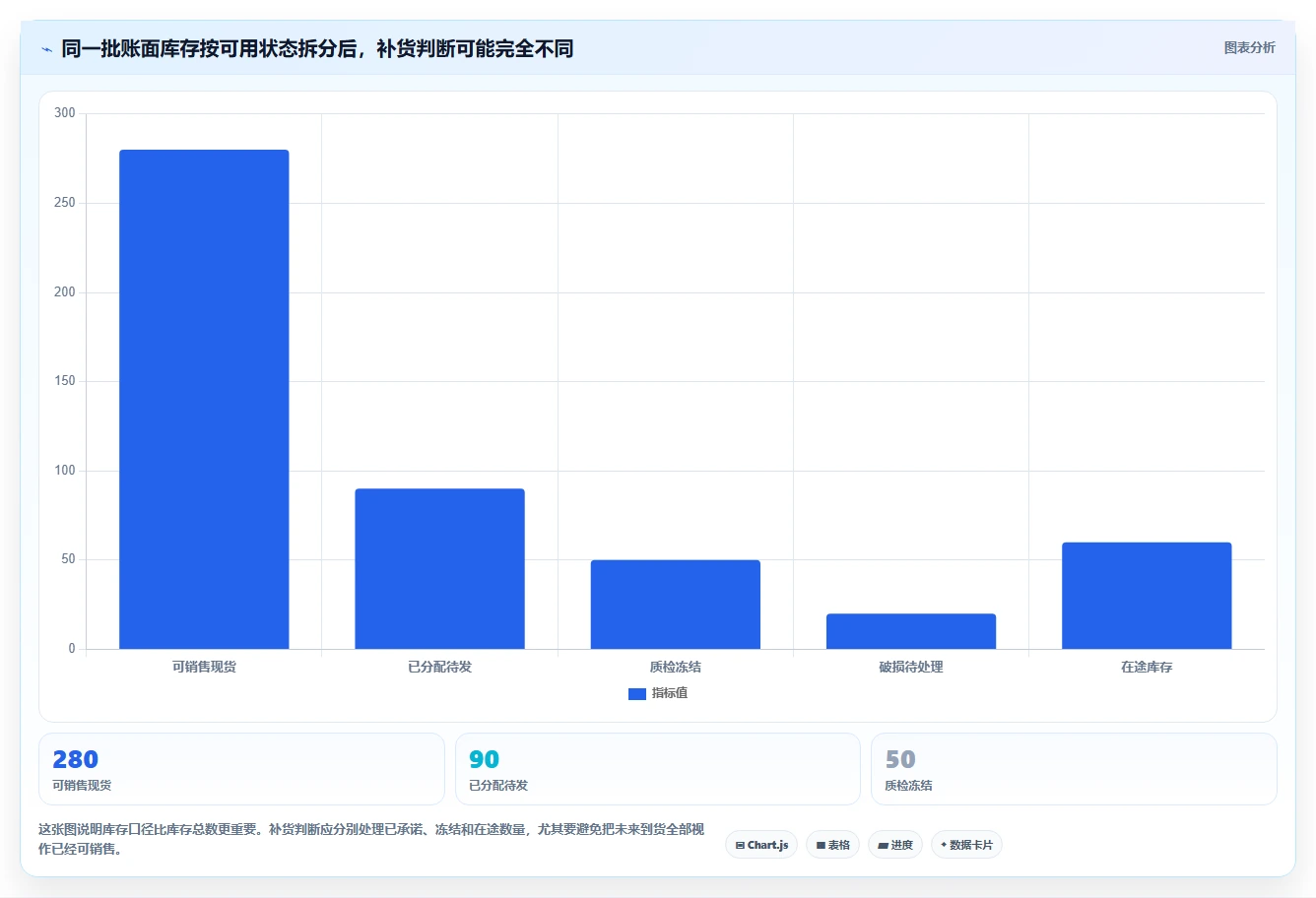
Task: Click the y-axis value 100
Action: [65, 471]
